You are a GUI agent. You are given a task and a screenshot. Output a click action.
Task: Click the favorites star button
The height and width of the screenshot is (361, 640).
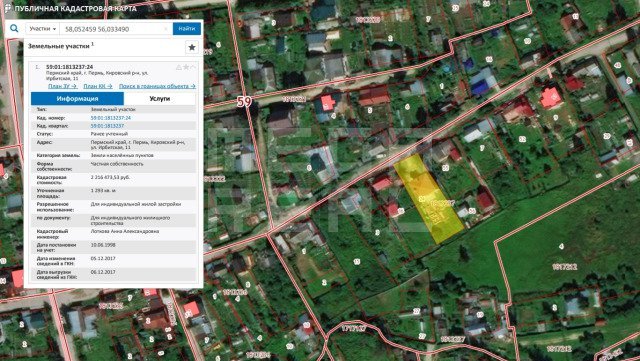191,47
